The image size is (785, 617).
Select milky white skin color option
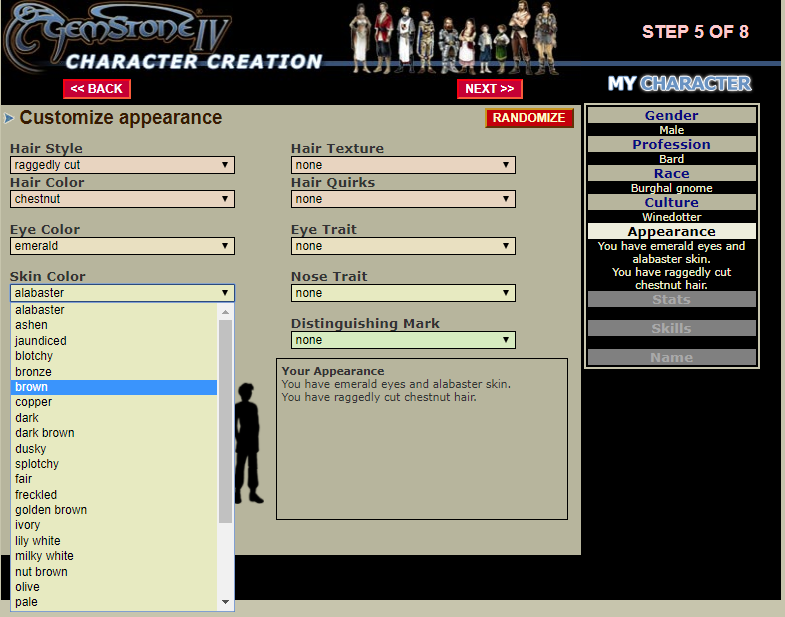(114, 556)
